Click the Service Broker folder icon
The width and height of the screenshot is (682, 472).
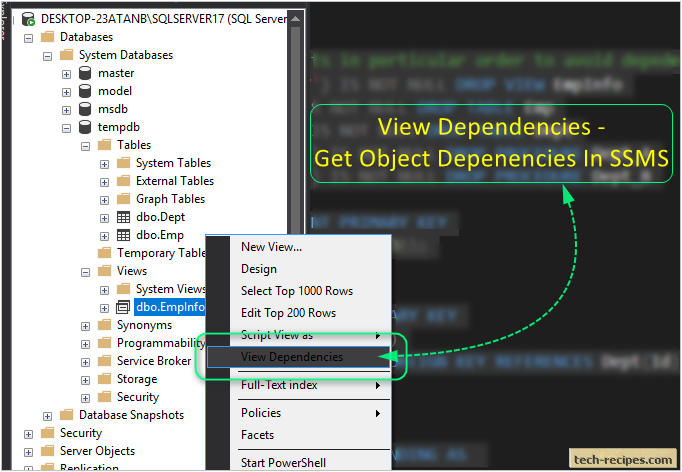point(104,361)
